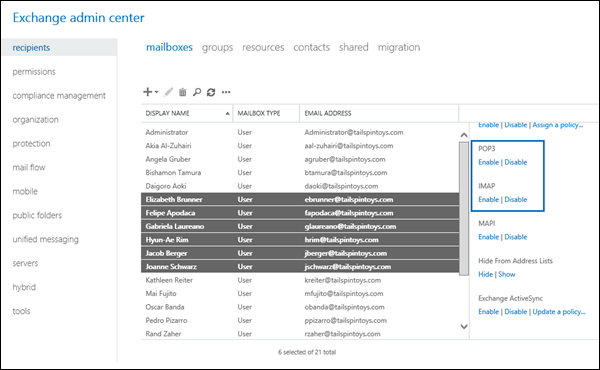
Task: Switch to the groups tab
Action: click(217, 47)
